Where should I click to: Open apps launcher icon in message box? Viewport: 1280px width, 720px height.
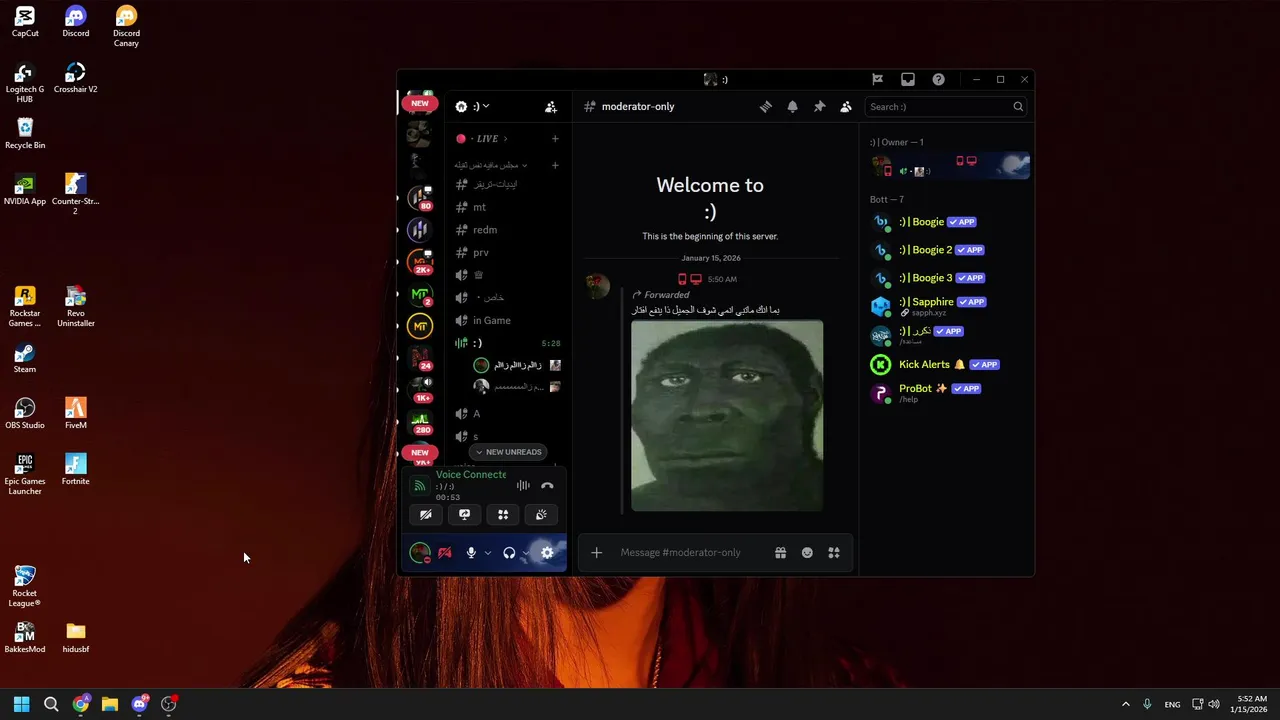834,553
